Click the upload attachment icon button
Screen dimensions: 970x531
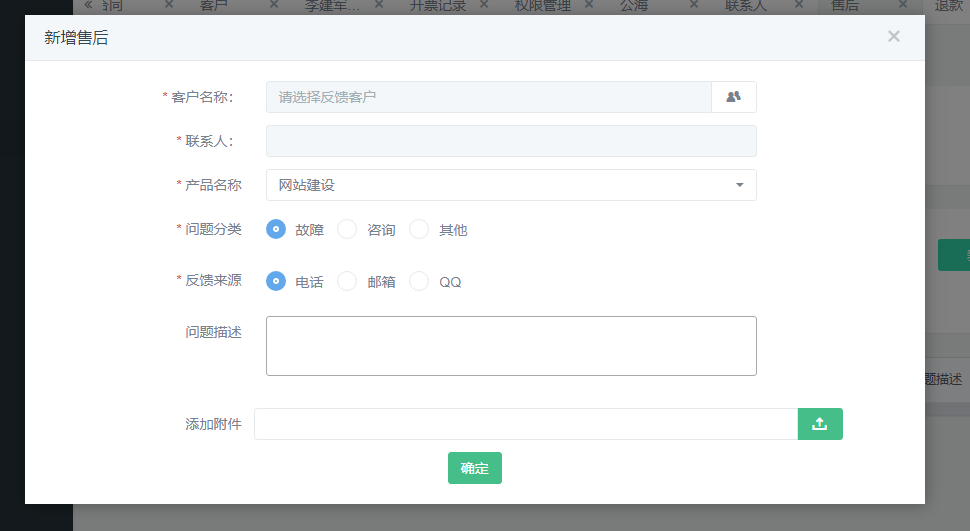coord(820,424)
